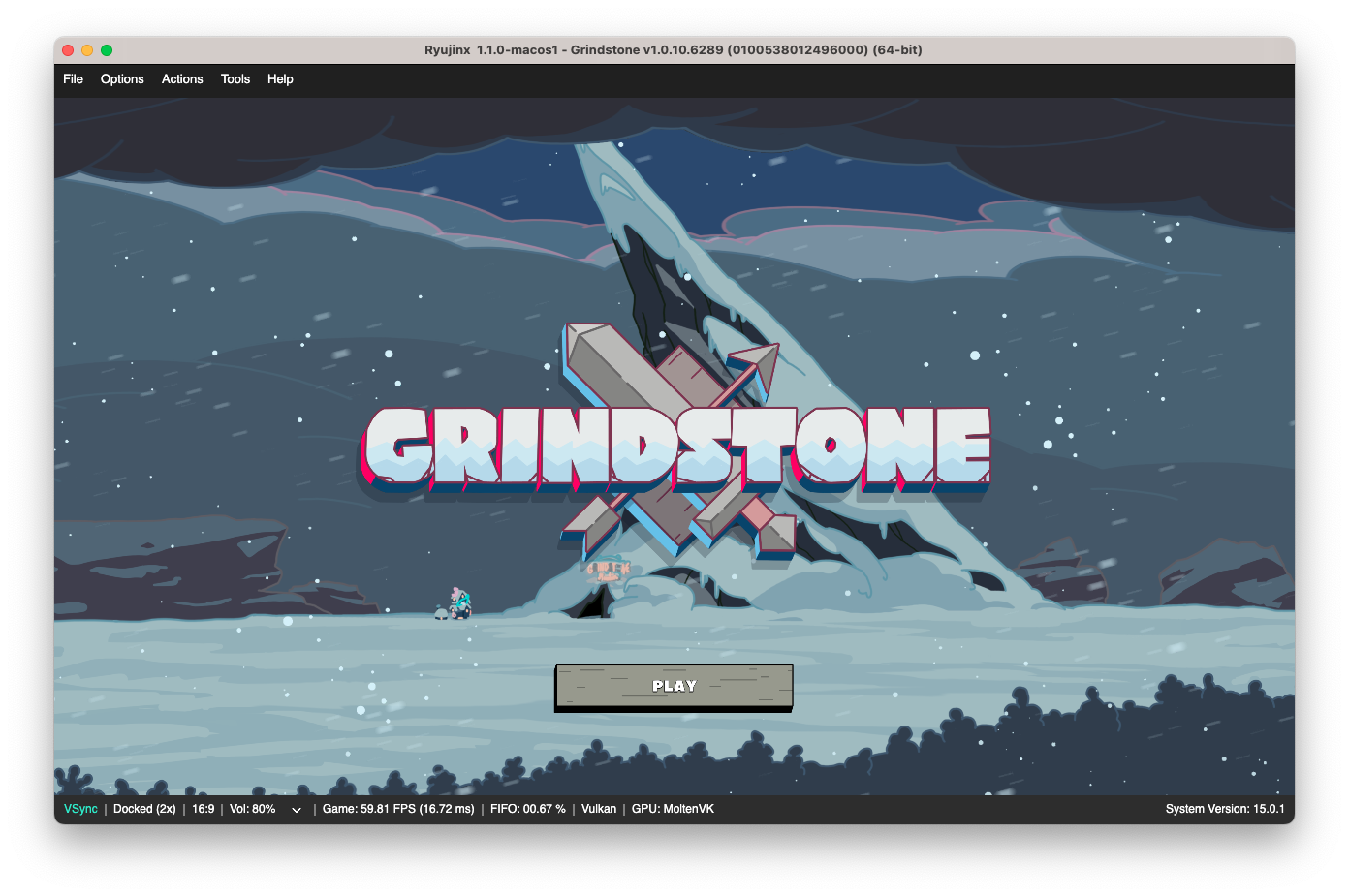
Task: Click the green maximize traffic light
Action: pyautogui.click(x=109, y=48)
